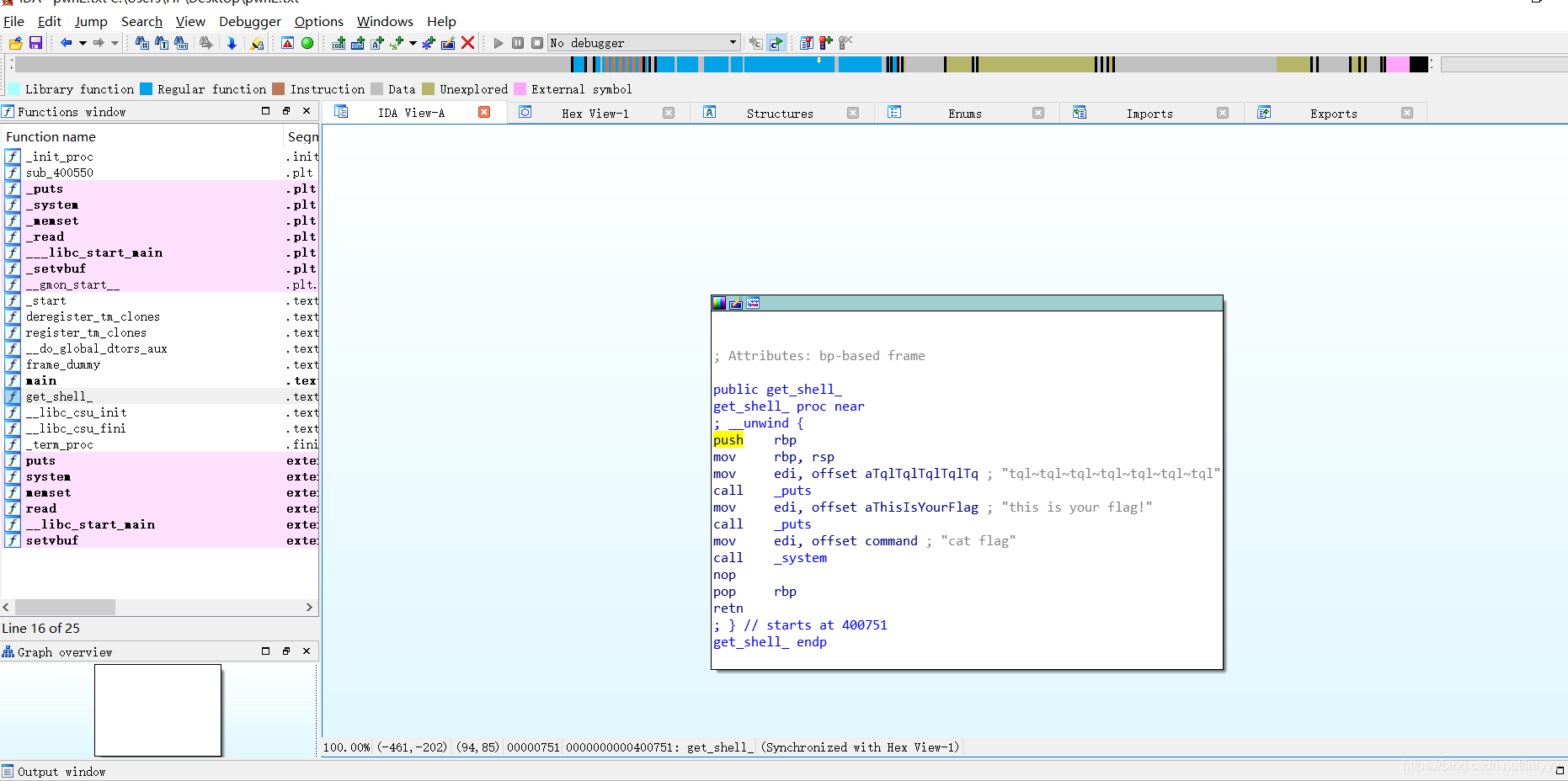Click the functions list scroll right arrow
Screen dimensions: 1568x781
309,607
